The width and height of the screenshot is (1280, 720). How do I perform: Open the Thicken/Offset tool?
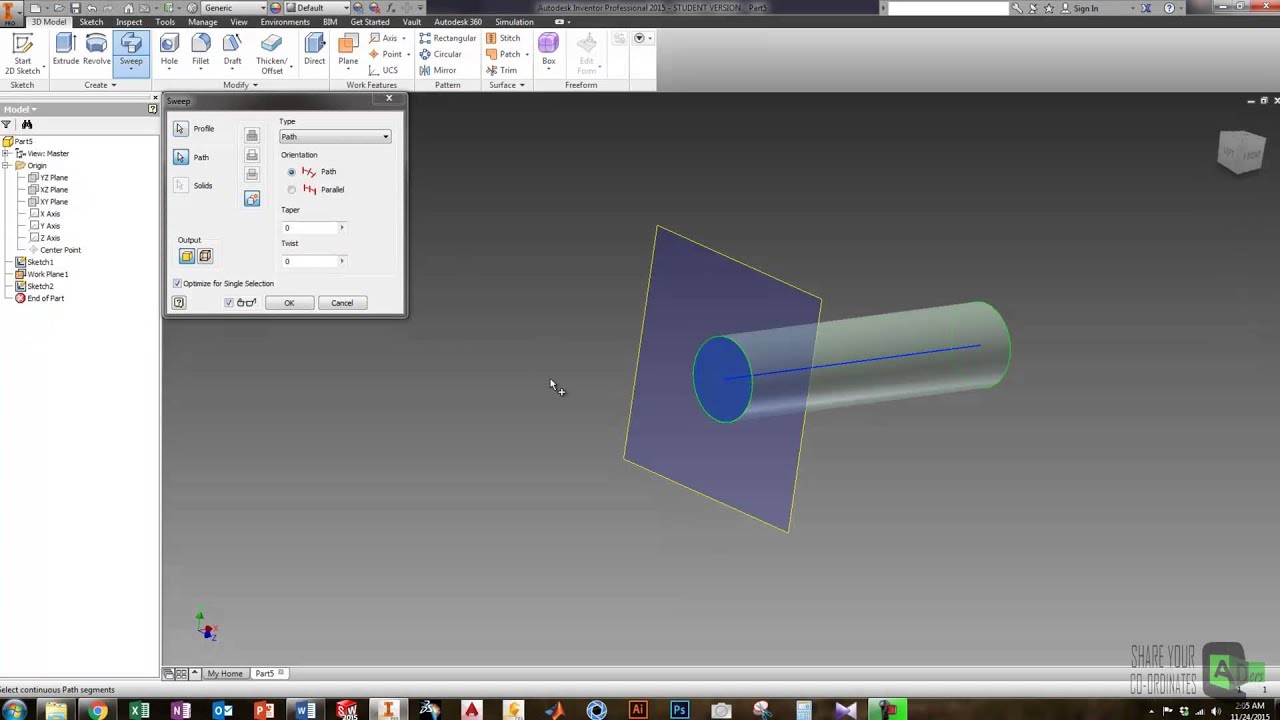[271, 54]
